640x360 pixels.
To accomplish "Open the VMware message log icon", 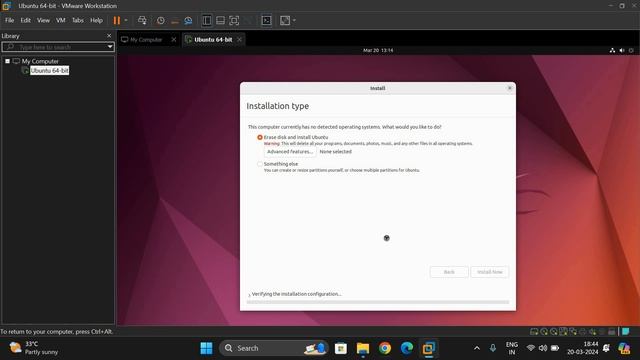I will pyautogui.click(x=626, y=331).
